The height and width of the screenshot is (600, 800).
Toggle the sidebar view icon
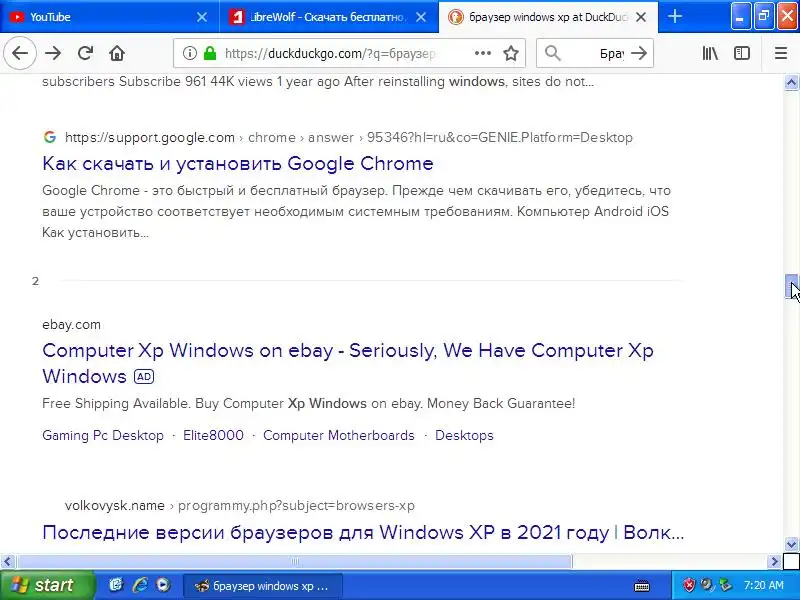(742, 53)
